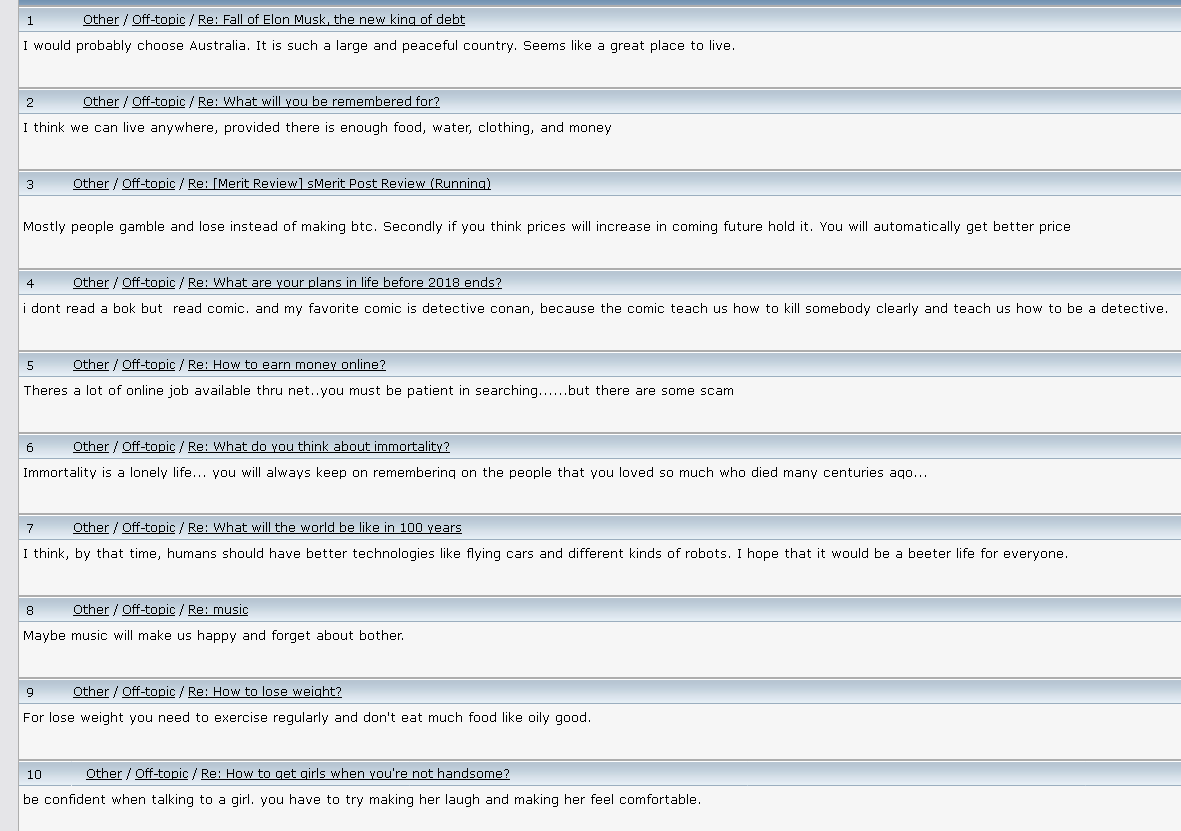Open 'How to get girls when you're not handsome?'
Screen dimensions: 1181x831
tap(356, 774)
